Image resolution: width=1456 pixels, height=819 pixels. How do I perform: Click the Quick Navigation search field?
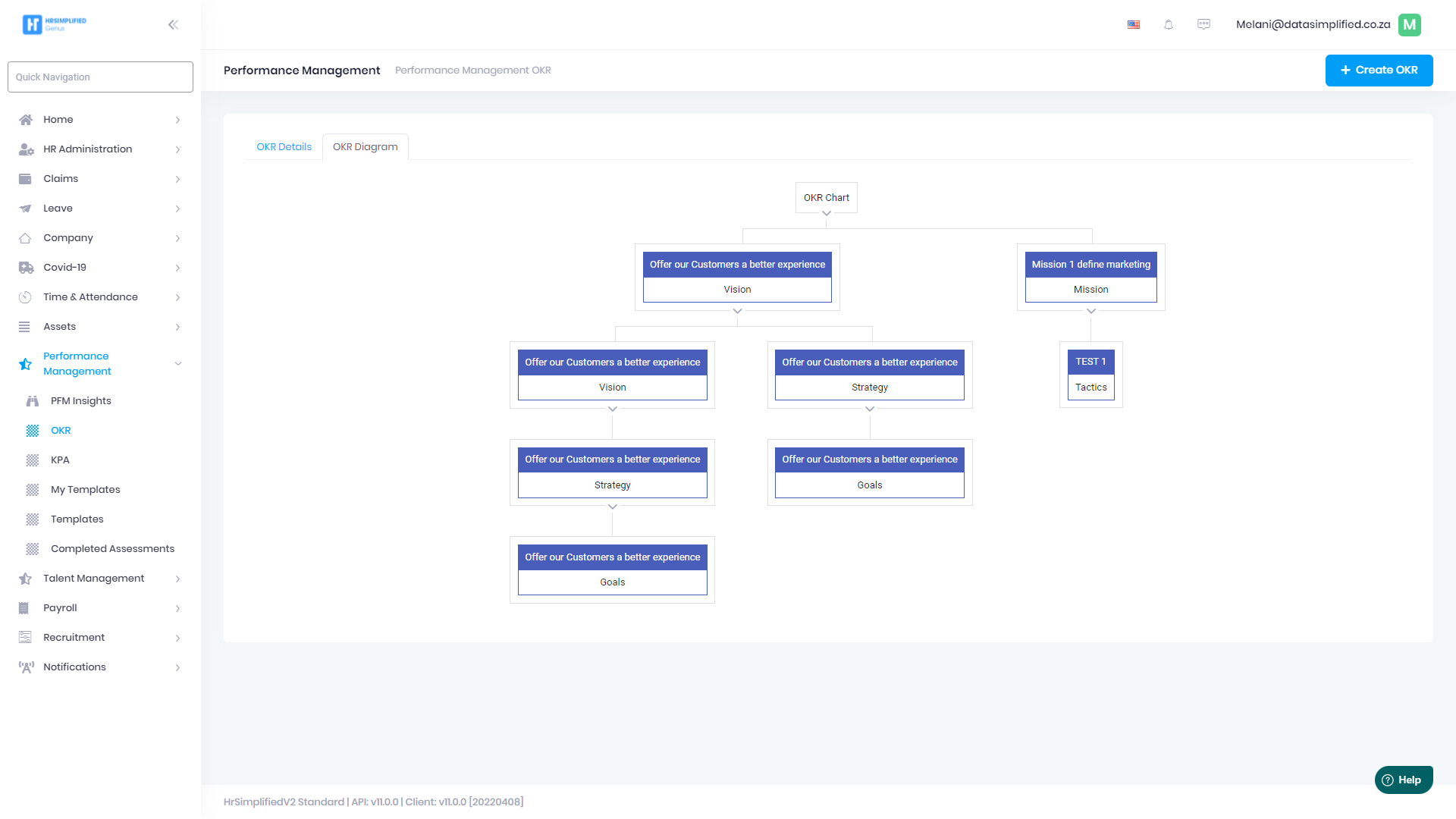100,77
